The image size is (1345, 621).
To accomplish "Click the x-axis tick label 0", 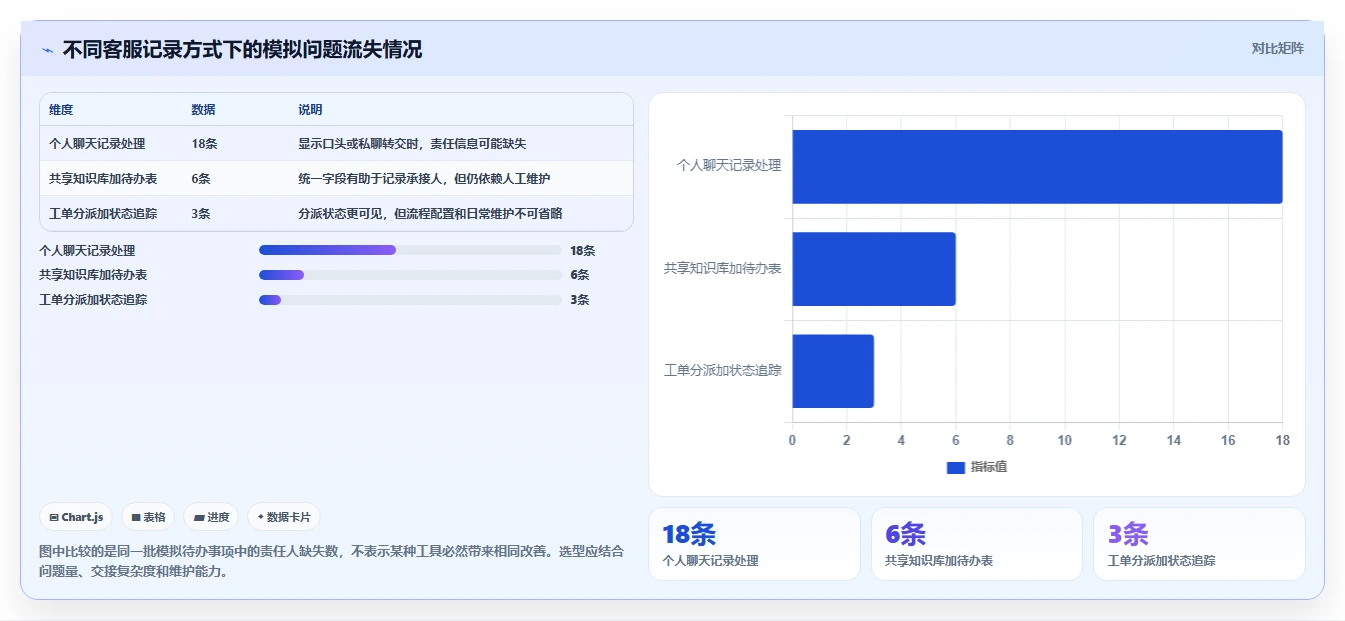I will pos(793,440).
